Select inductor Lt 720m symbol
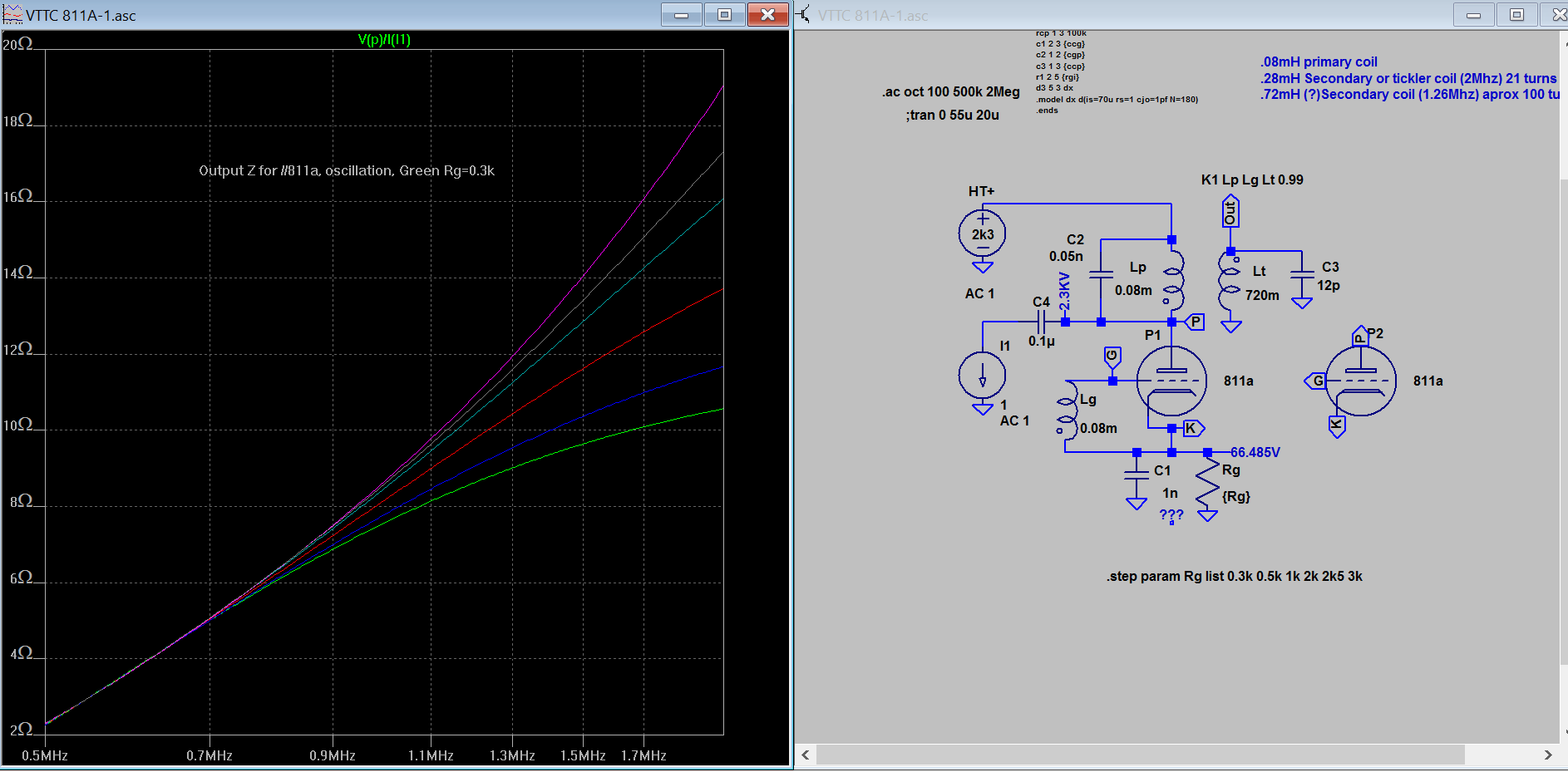This screenshot has height=772, width=1568. pyautogui.click(x=1230, y=283)
